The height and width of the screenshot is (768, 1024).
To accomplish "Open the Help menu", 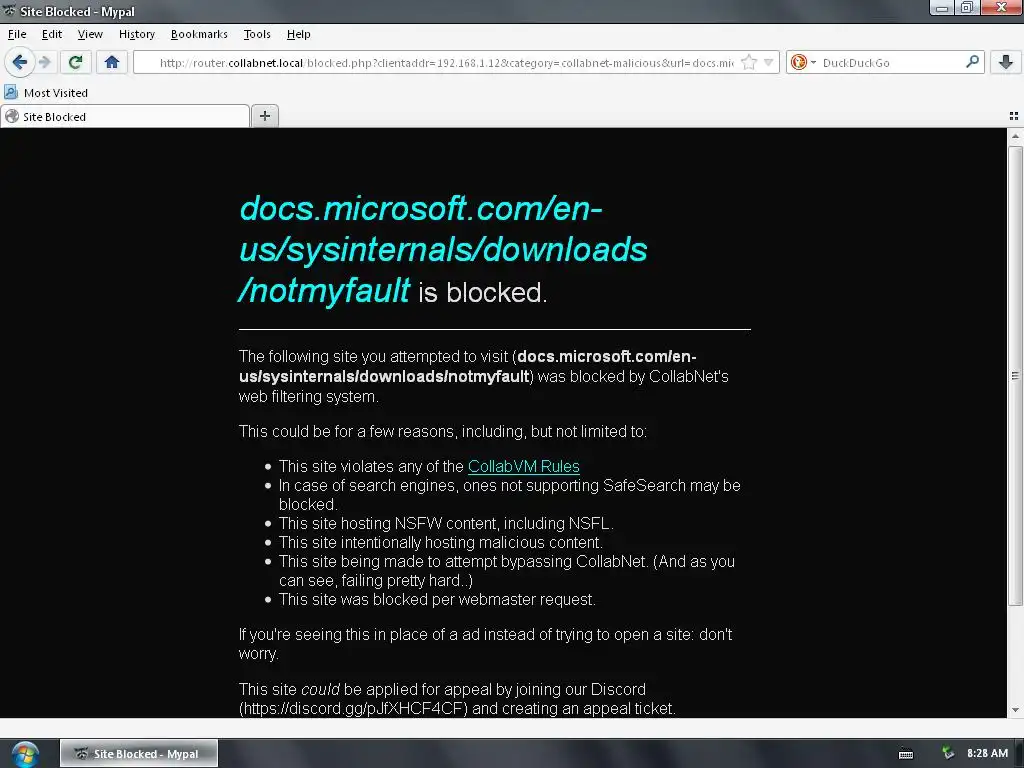I will coord(298,34).
